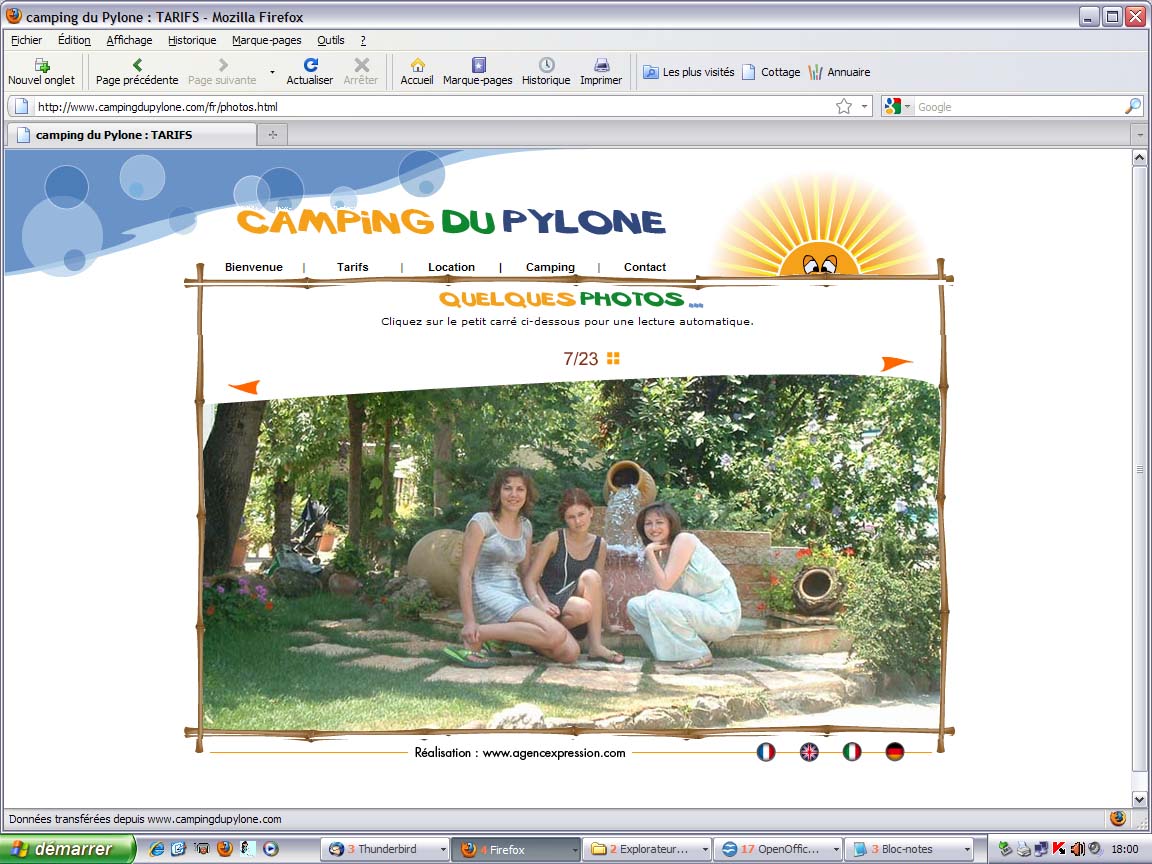Switch to the Bloc-notes taskbar group
The width and height of the screenshot is (1152, 864).
click(910, 849)
